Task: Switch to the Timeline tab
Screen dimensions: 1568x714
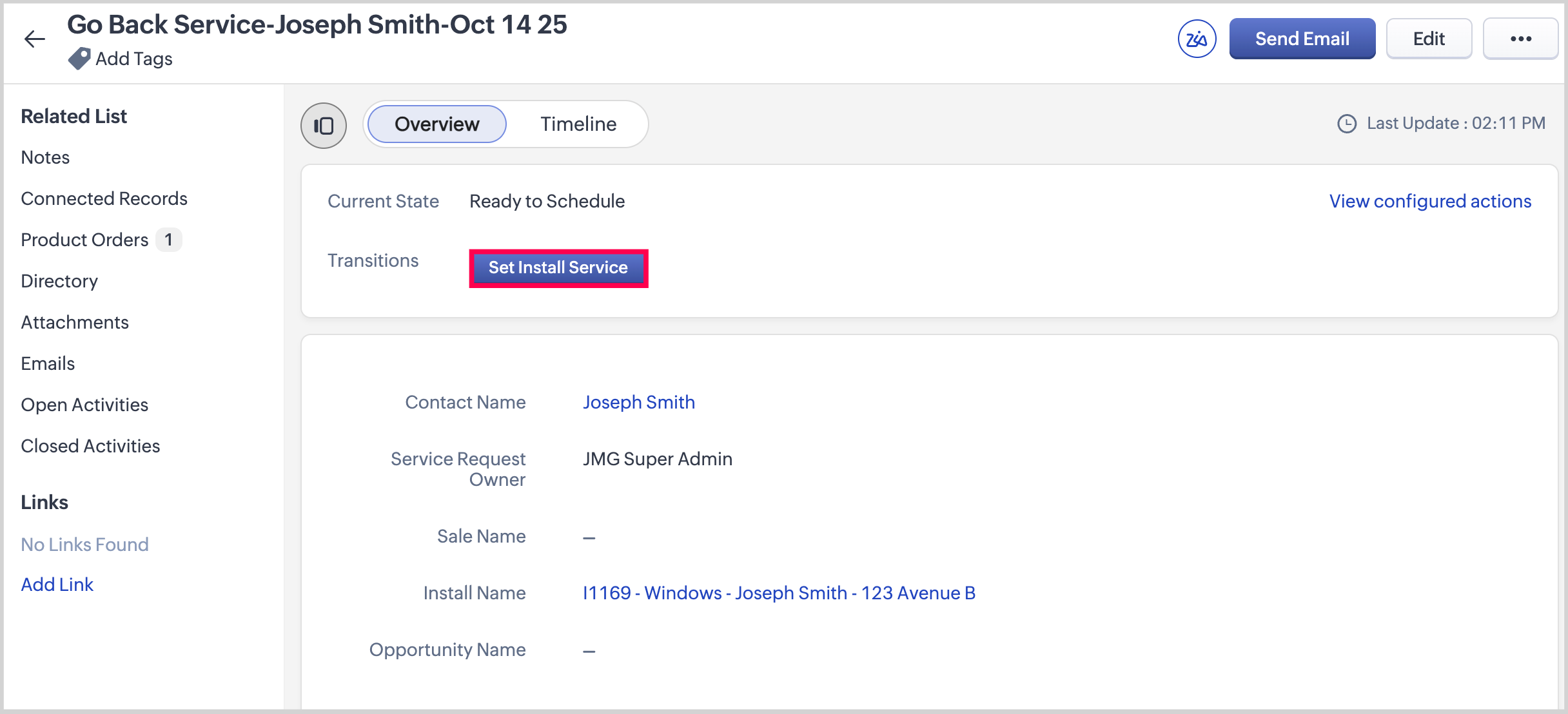Action: point(578,124)
